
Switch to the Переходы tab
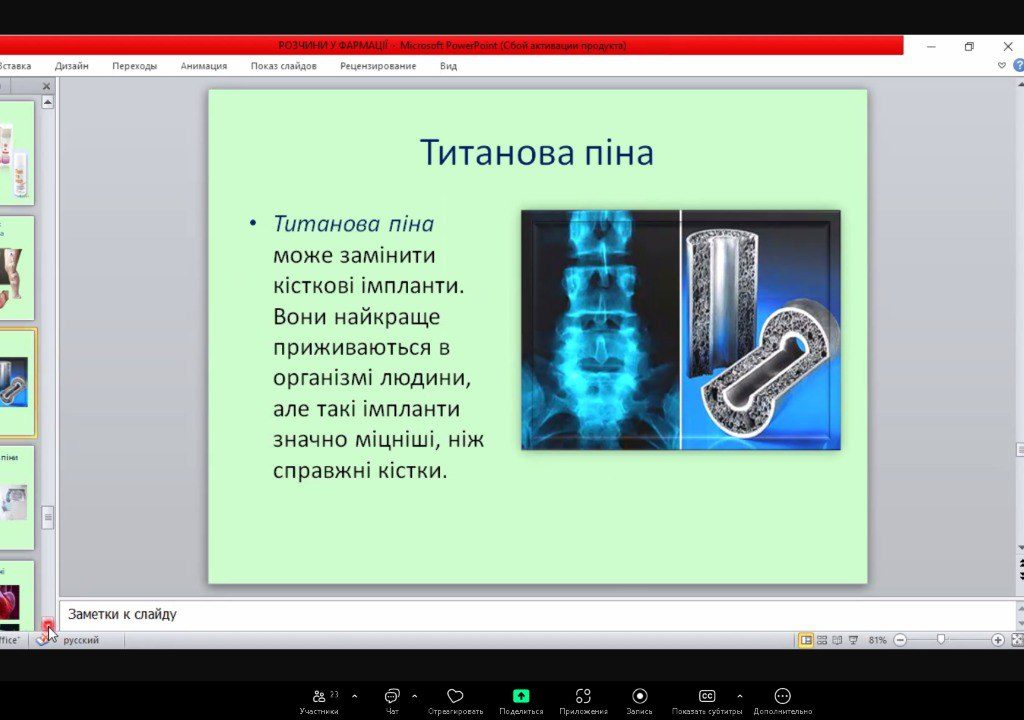135,66
